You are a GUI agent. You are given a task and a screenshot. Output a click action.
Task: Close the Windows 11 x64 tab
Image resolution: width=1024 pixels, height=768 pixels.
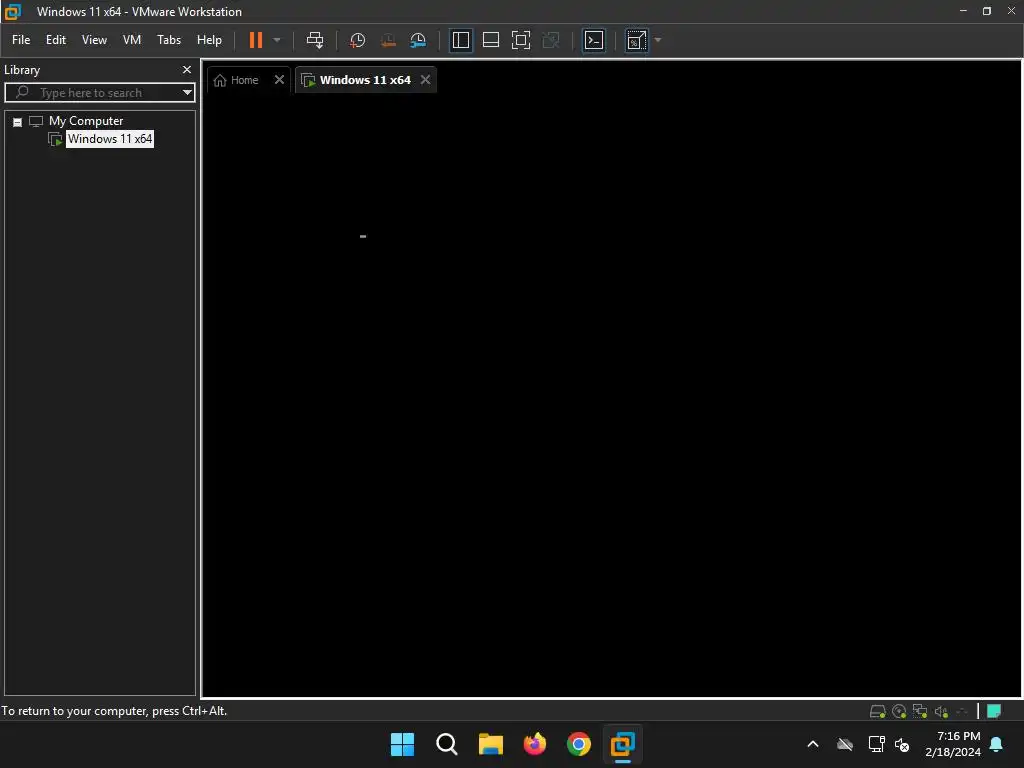click(425, 80)
